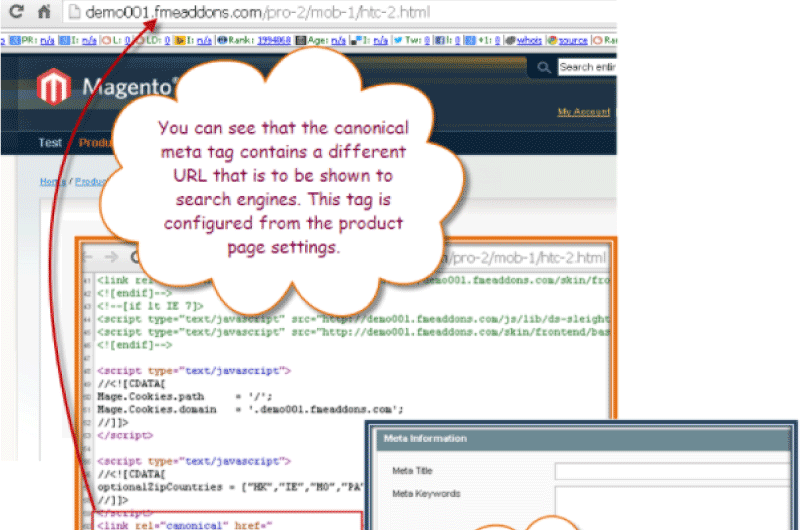This screenshot has width=800, height=530.
Task: Focus the Meta Keywords text area
Action: (672, 508)
